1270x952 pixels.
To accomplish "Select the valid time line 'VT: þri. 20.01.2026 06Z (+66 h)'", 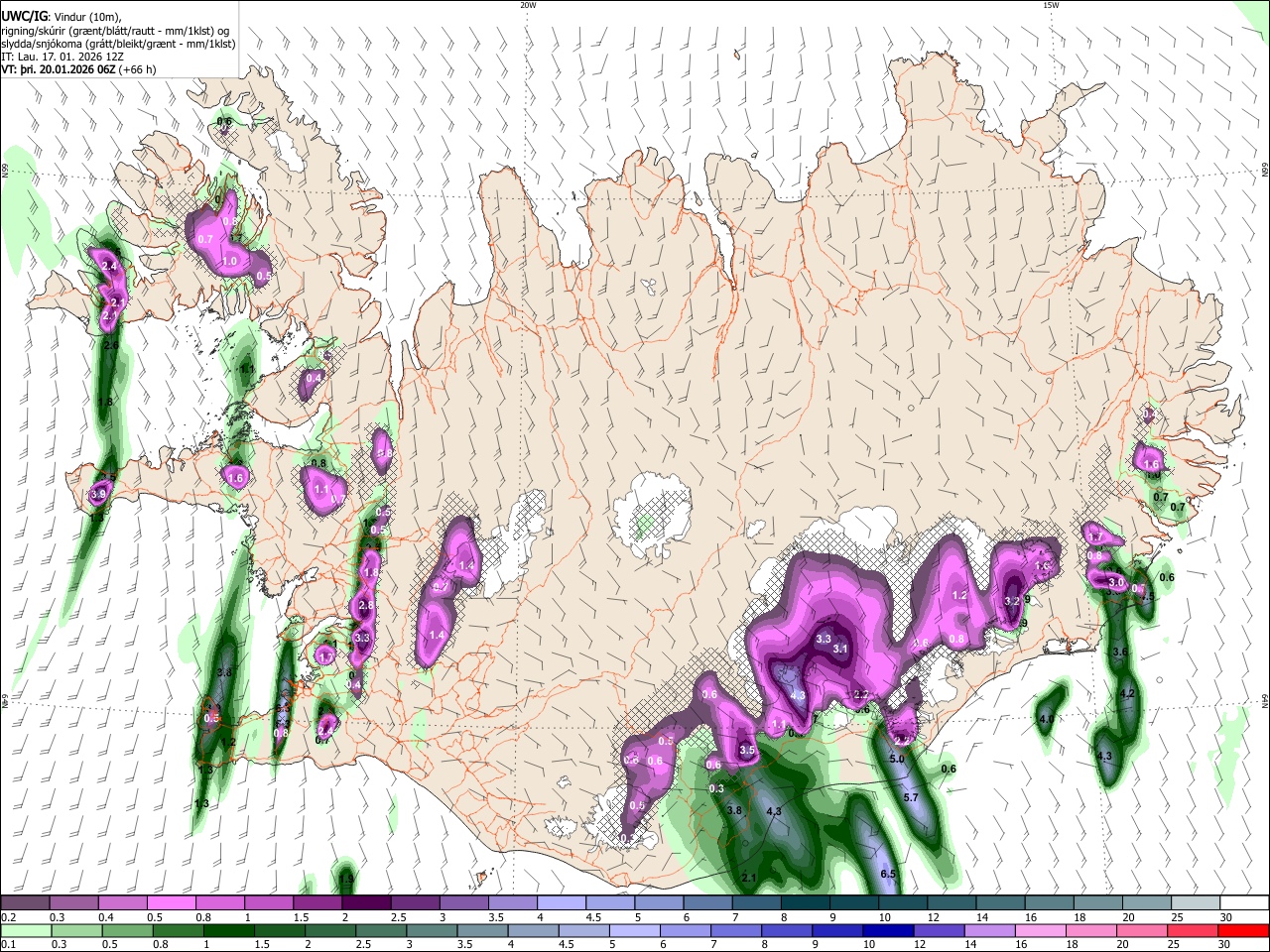I will (78, 69).
